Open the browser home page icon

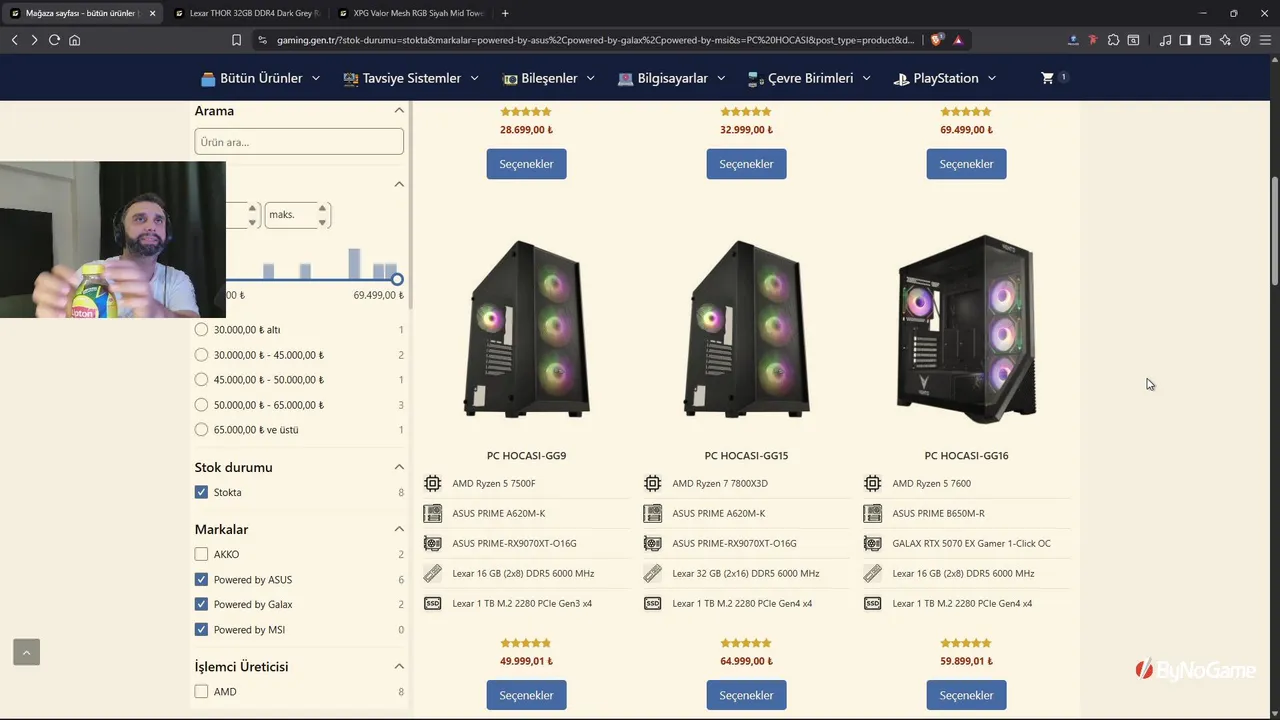(74, 40)
